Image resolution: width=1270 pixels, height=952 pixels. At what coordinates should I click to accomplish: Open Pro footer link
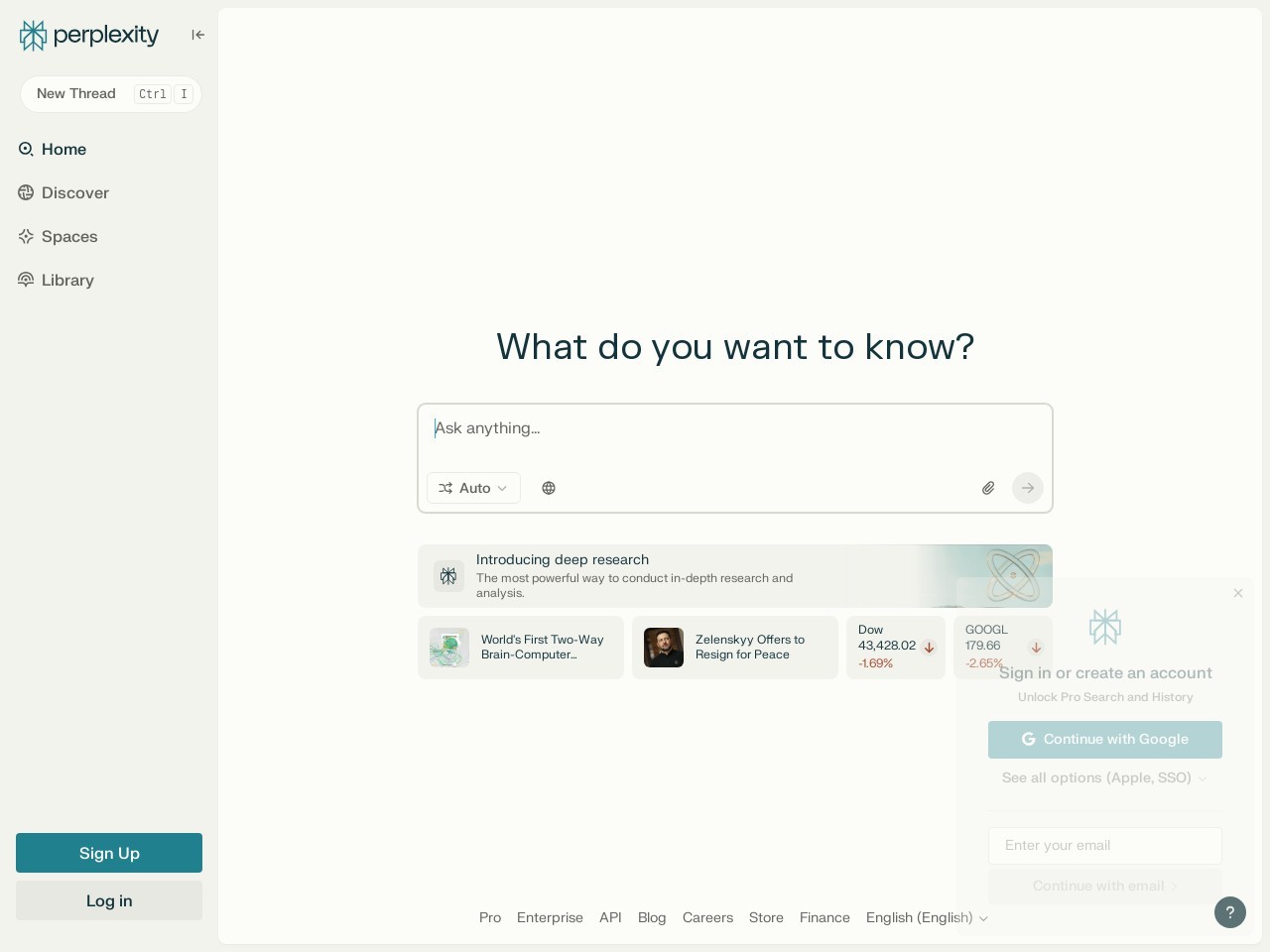point(490,917)
